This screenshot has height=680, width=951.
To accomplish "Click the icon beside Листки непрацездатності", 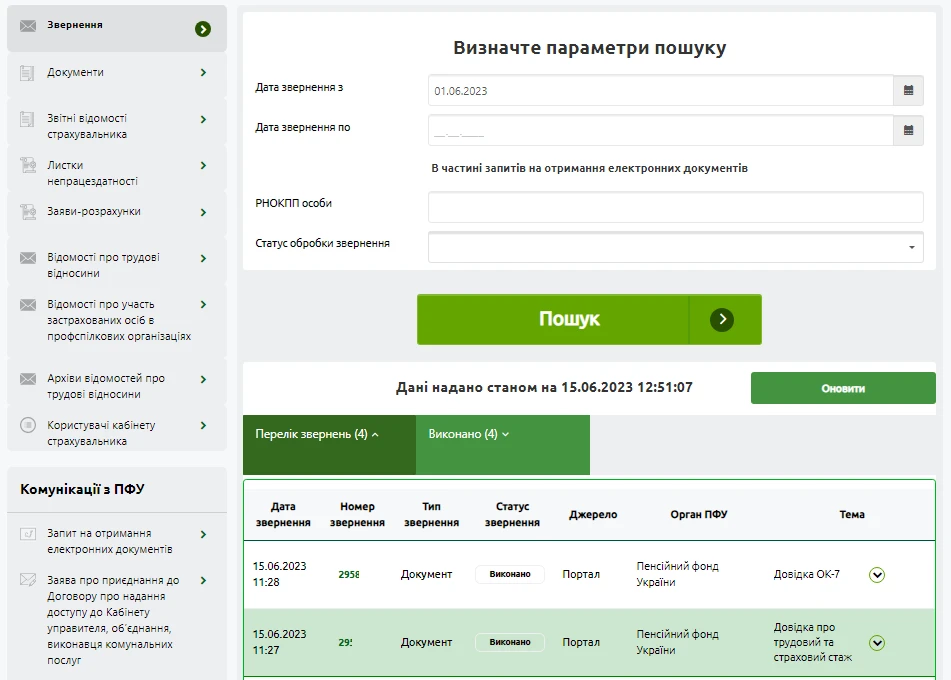I will coord(28,166).
